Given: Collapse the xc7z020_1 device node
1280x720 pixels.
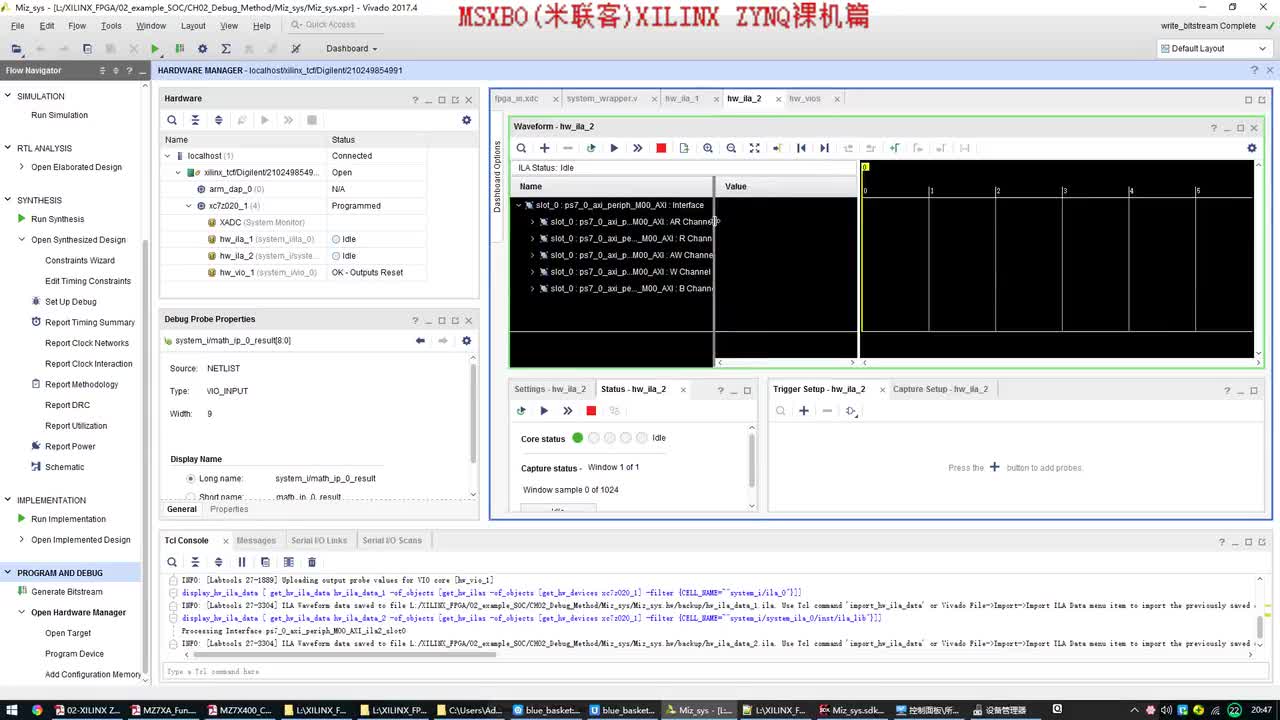Looking at the screenshot, I should [x=188, y=206].
